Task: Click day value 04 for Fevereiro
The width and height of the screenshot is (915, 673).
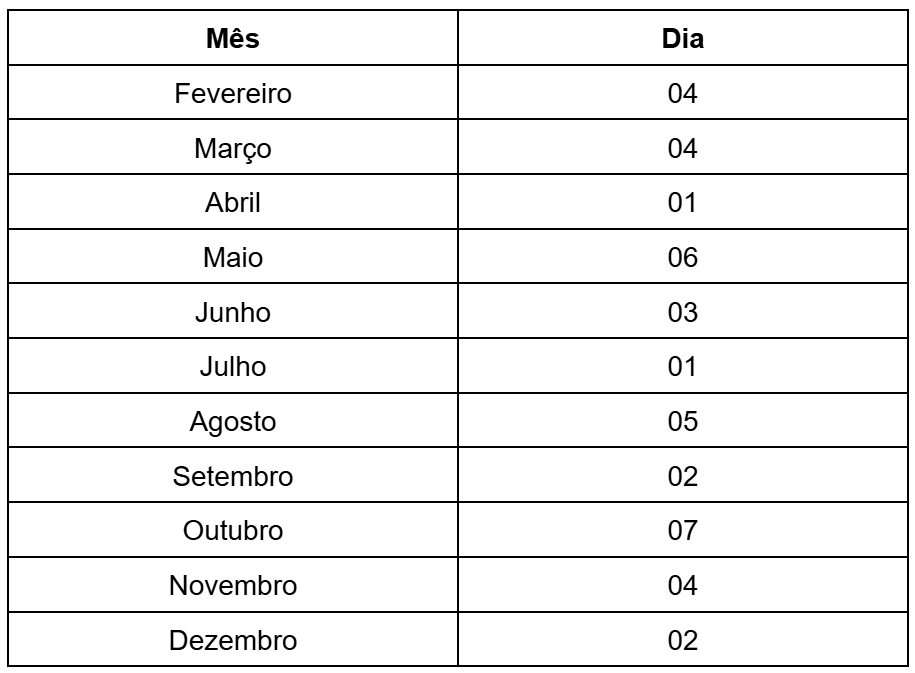Action: click(682, 95)
